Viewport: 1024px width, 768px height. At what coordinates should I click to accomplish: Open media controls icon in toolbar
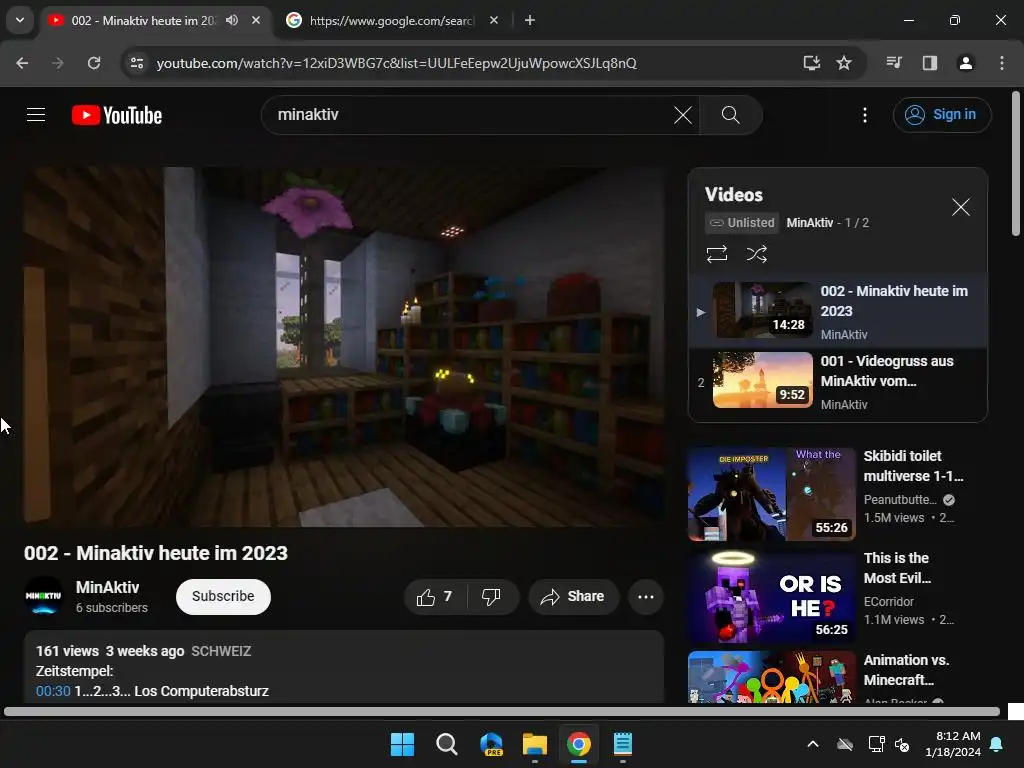(x=894, y=63)
